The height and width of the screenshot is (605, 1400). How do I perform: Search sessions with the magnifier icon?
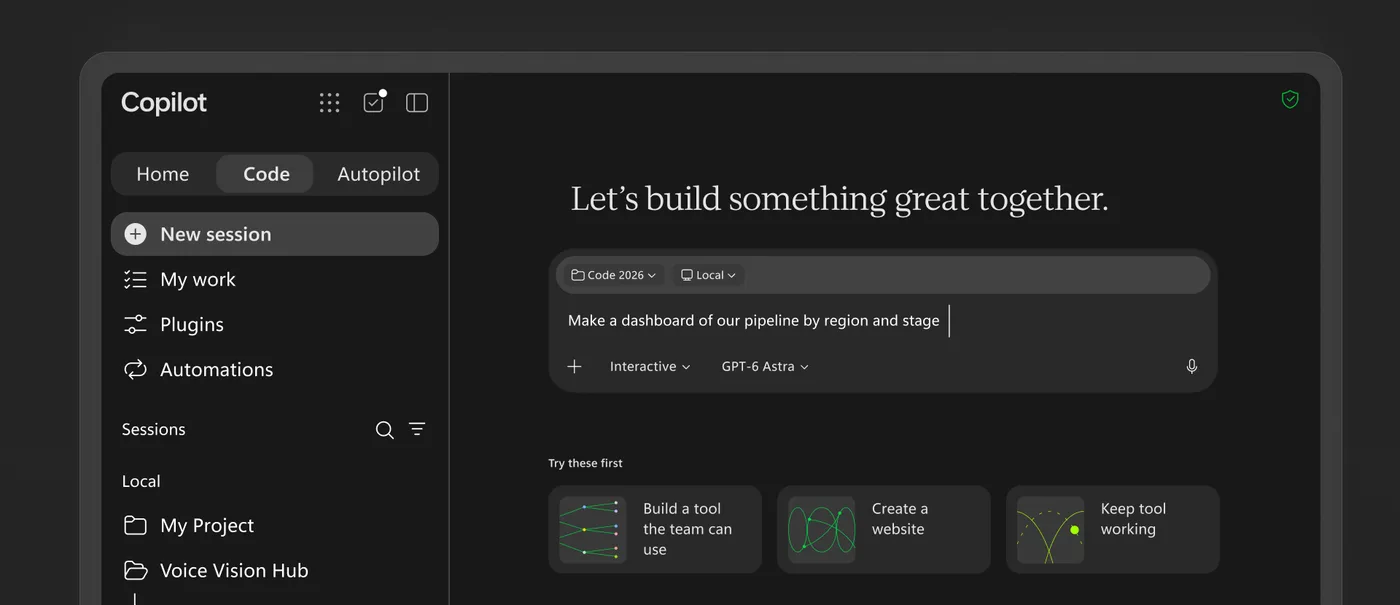(x=384, y=430)
